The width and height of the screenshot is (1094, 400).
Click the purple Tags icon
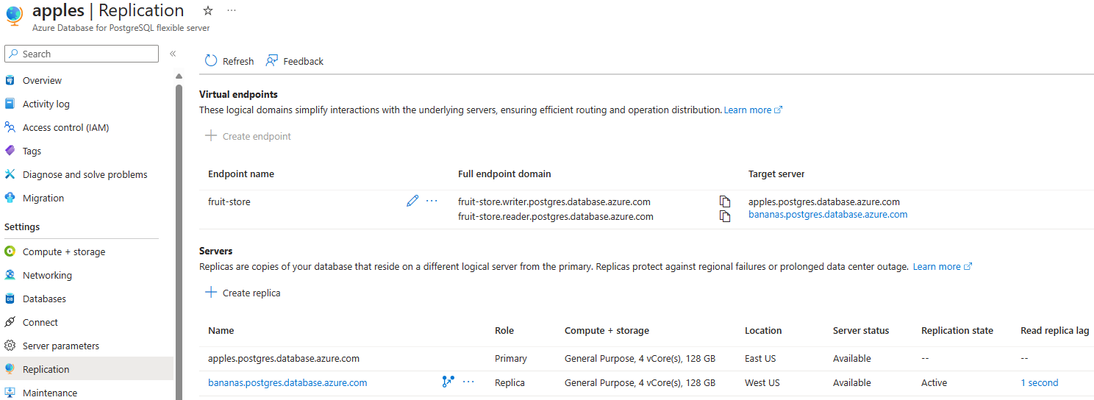(x=10, y=151)
